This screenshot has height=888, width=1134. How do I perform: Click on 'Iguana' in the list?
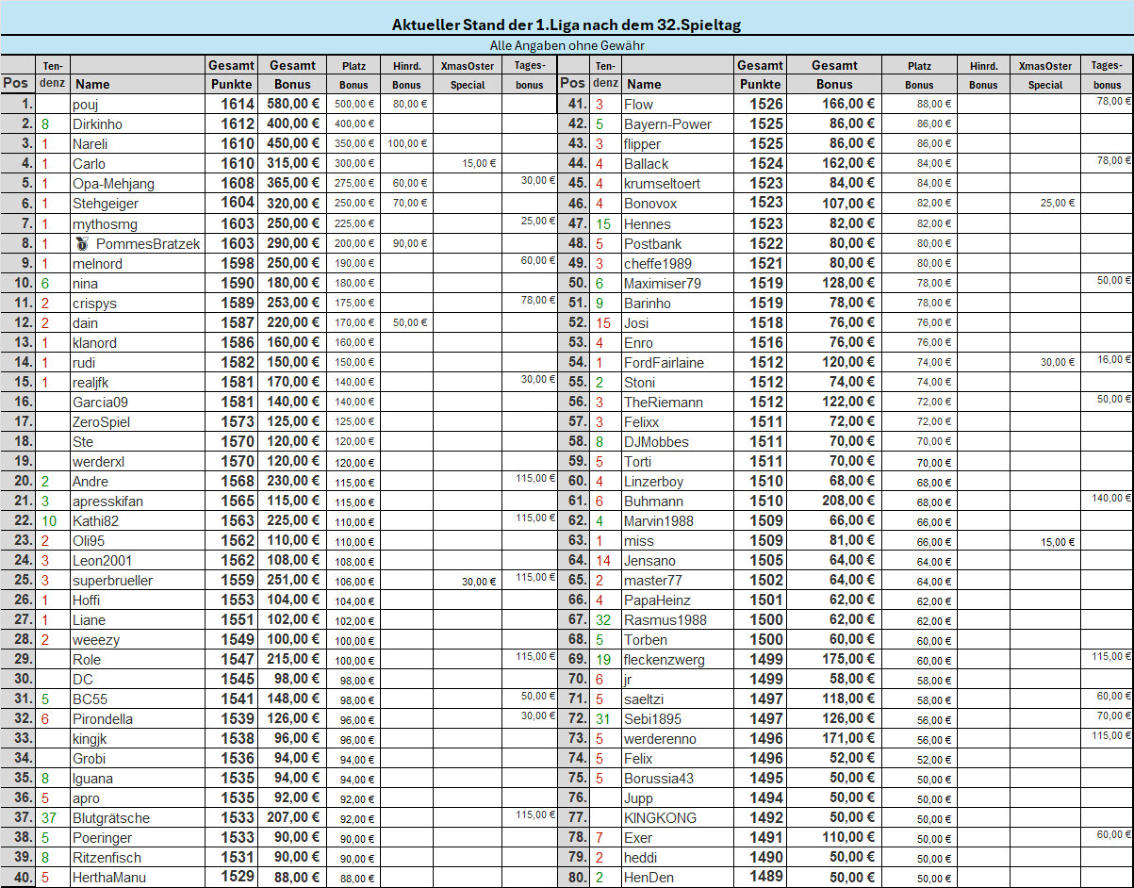[x=93, y=779]
